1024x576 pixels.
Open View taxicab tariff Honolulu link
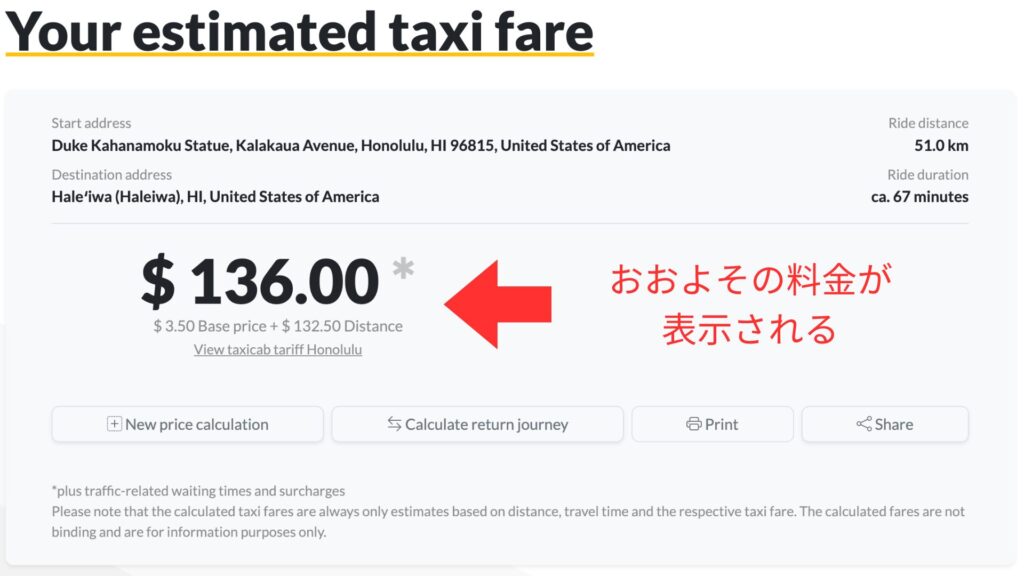point(278,349)
